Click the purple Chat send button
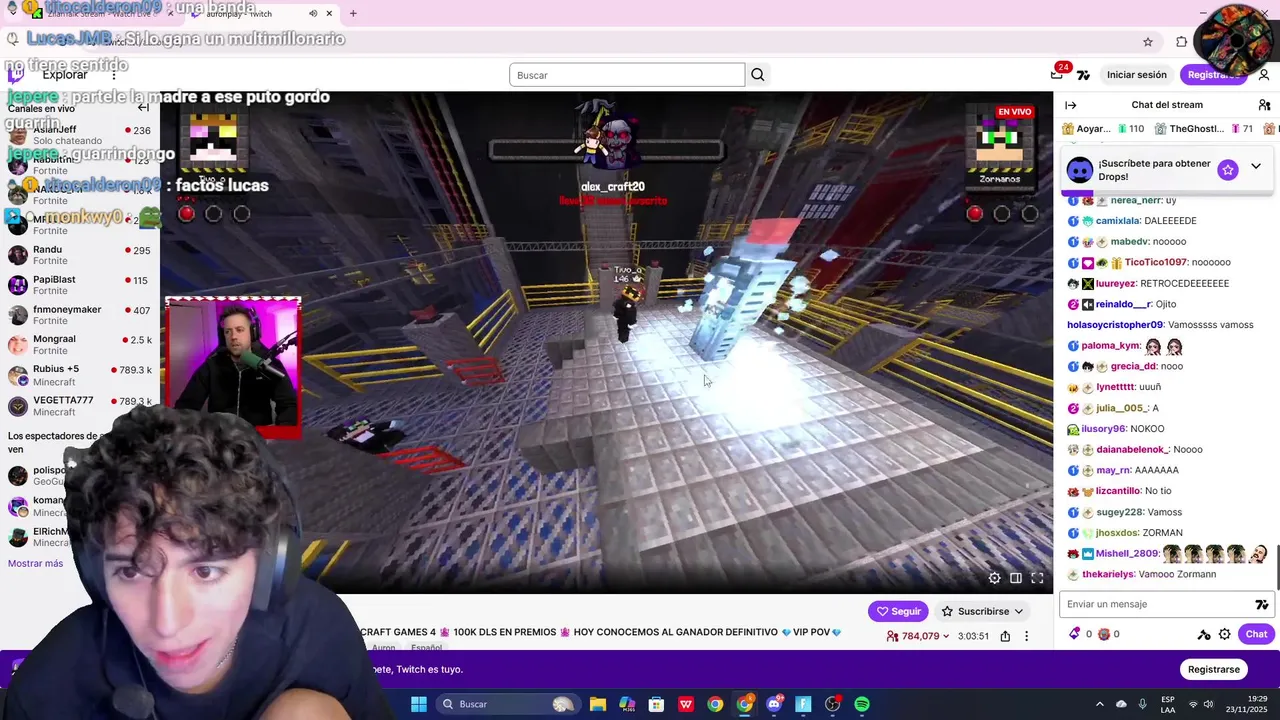The height and width of the screenshot is (720, 1280). coord(1256,634)
